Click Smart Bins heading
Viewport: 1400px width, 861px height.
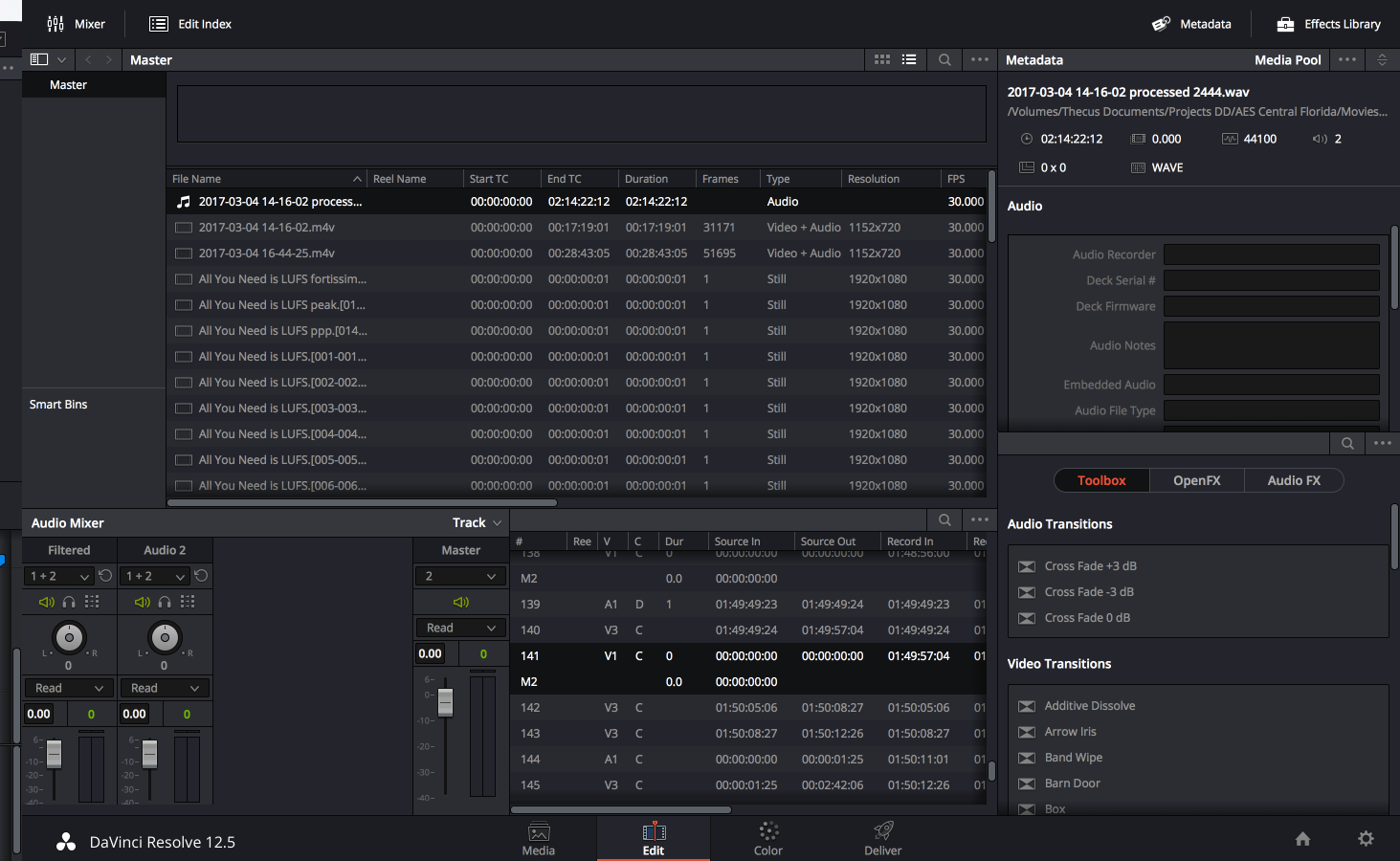pos(58,405)
